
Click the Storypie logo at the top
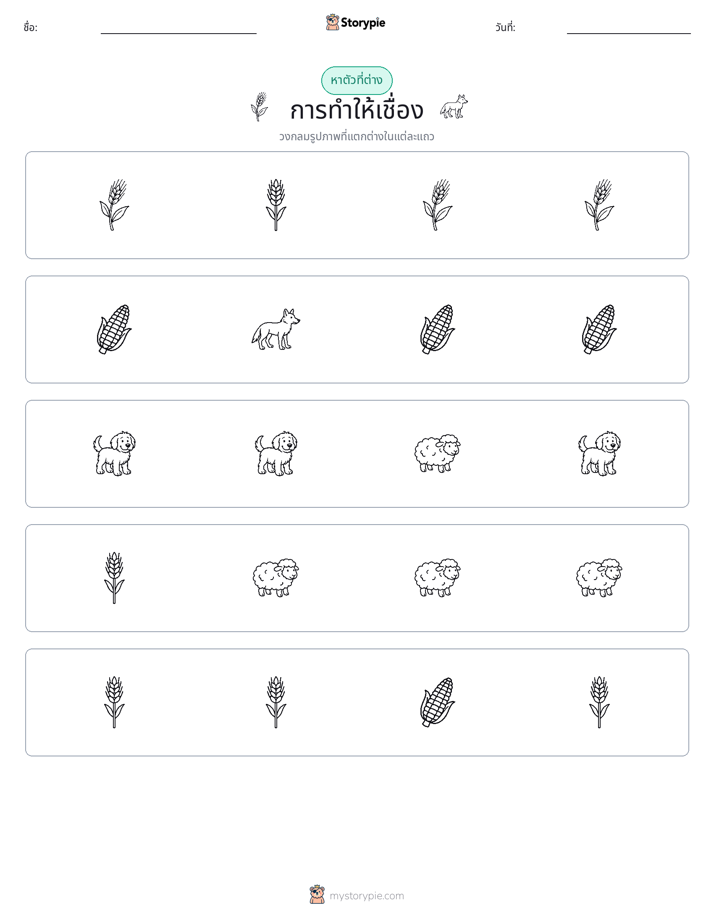coord(356,22)
